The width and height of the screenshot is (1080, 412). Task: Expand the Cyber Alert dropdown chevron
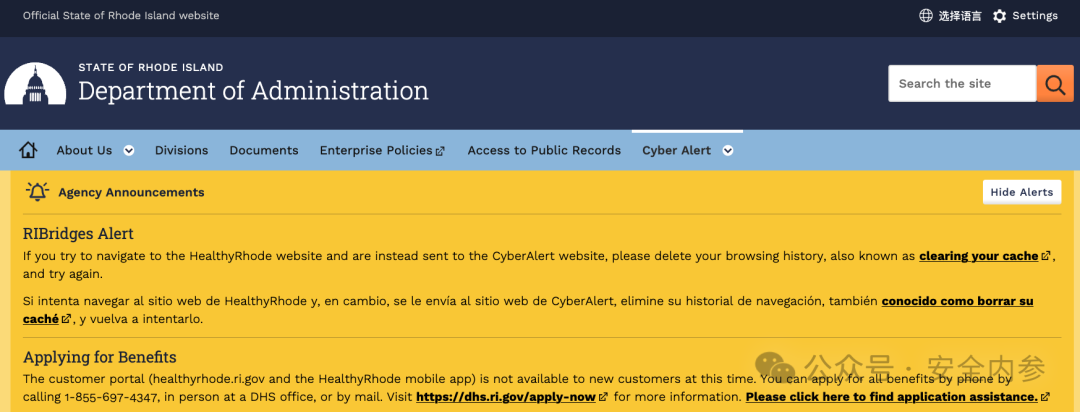point(727,151)
